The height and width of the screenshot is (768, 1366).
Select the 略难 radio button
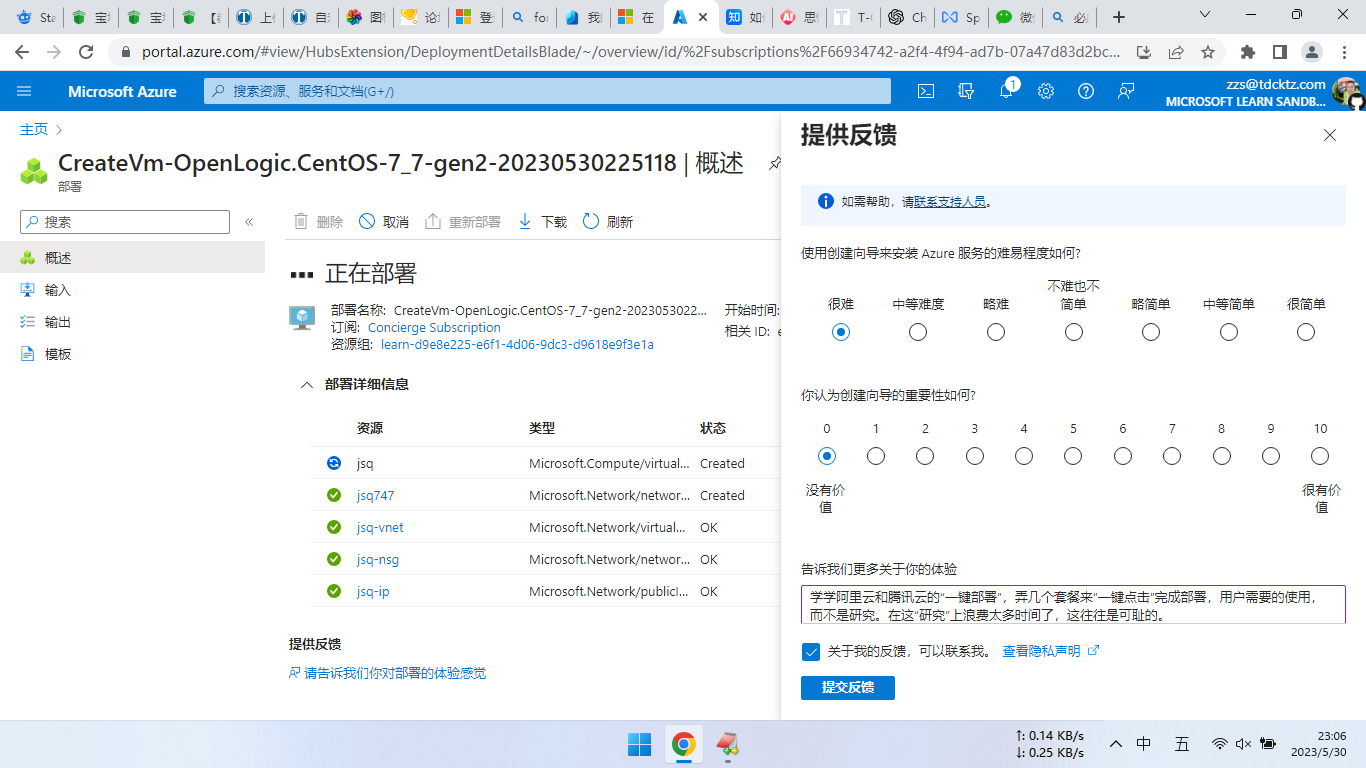996,332
